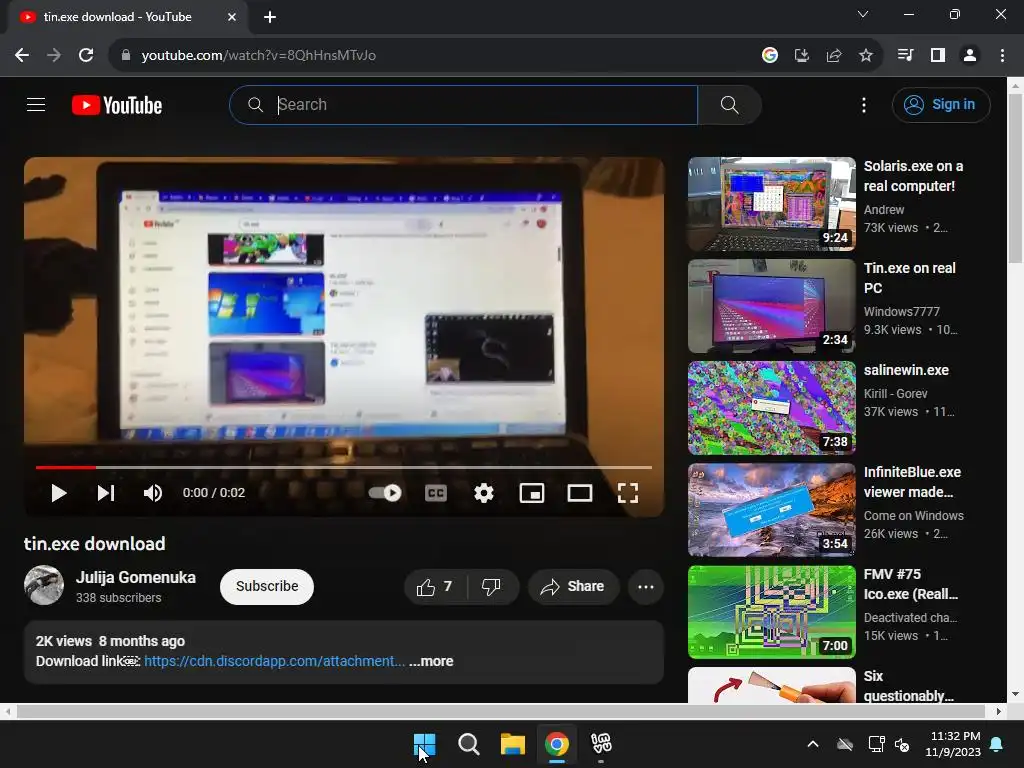This screenshot has height=768, width=1024.
Task: Go to YouTube home via logo
Action: 117,105
